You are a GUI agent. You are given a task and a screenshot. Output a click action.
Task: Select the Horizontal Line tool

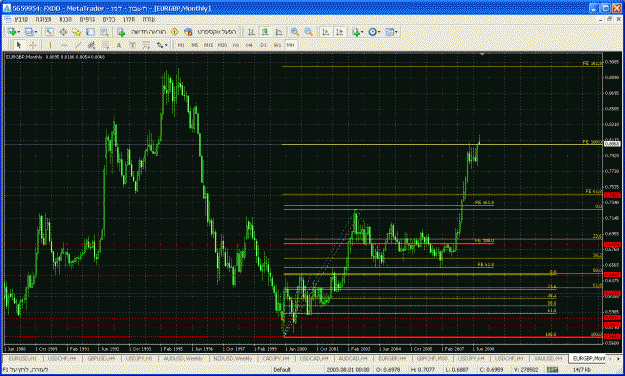[x=64, y=45]
